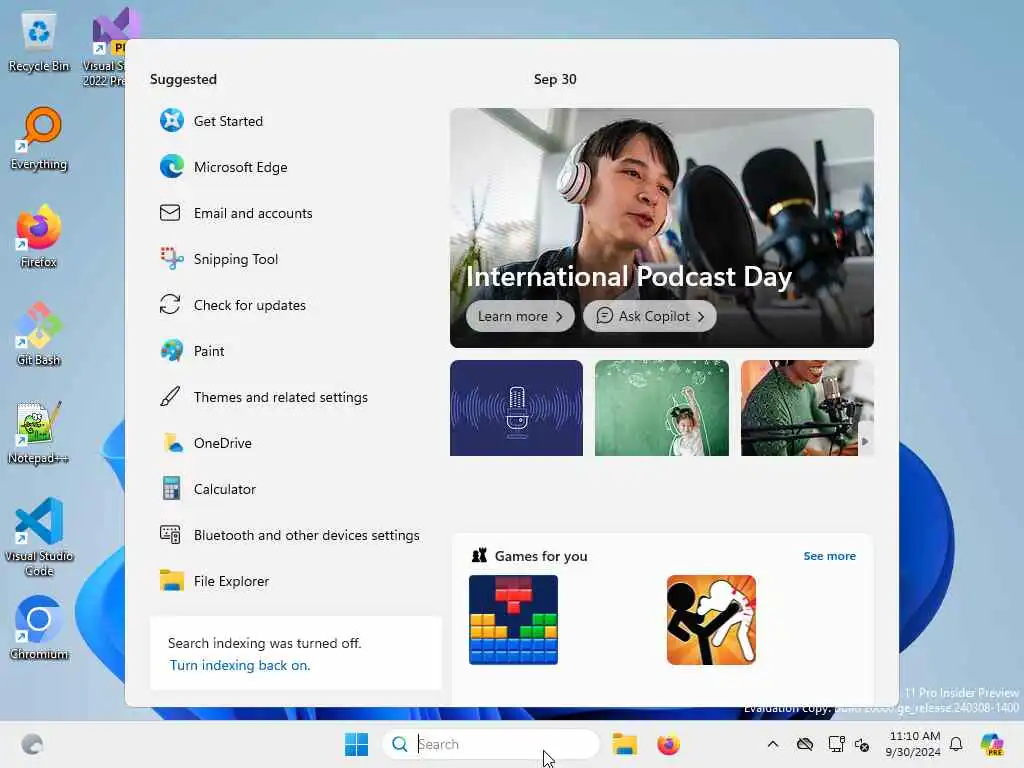The width and height of the screenshot is (1024, 768).
Task: Click the crossed-out cloud tray icon
Action: coord(805,744)
